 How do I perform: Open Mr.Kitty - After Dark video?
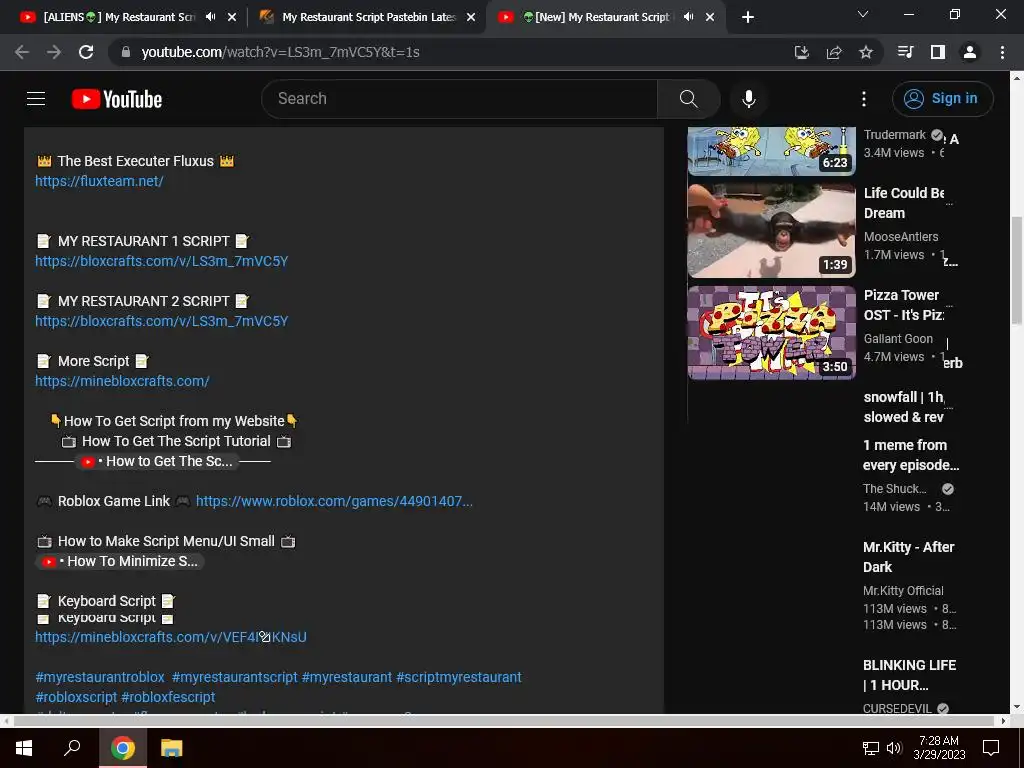click(908, 556)
